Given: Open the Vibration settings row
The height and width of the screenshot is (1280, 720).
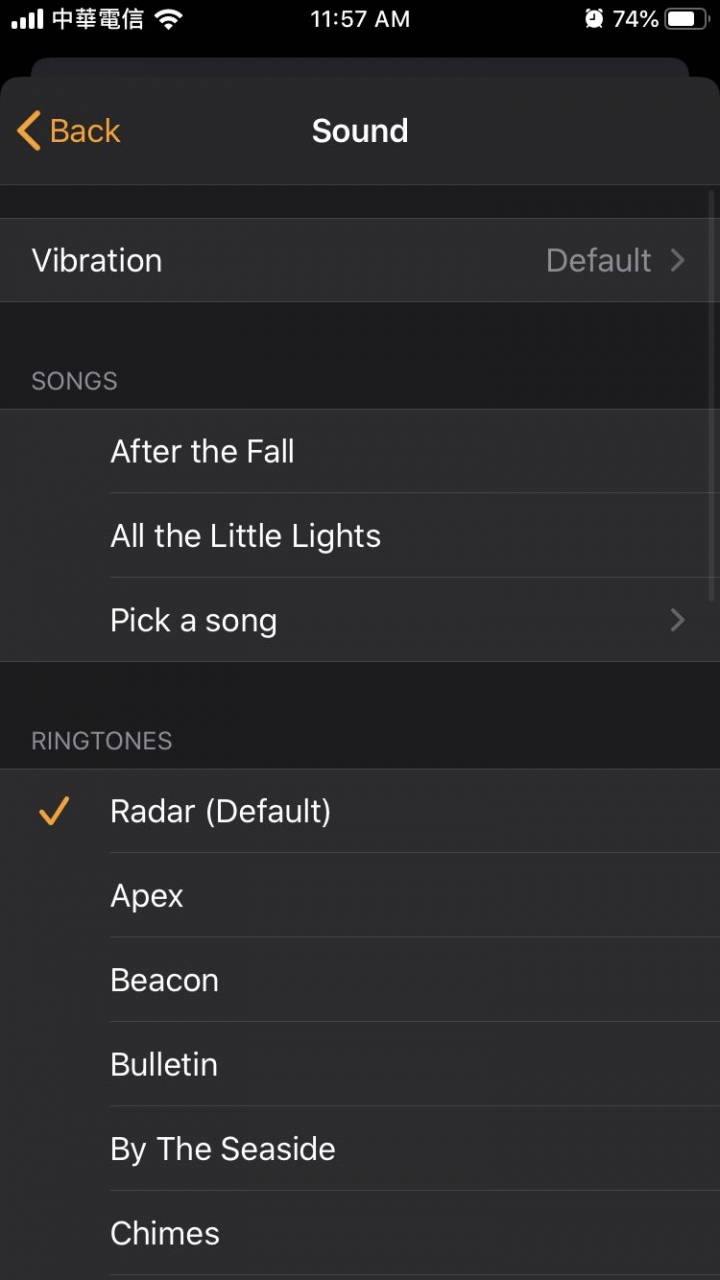Looking at the screenshot, I should click(360, 260).
